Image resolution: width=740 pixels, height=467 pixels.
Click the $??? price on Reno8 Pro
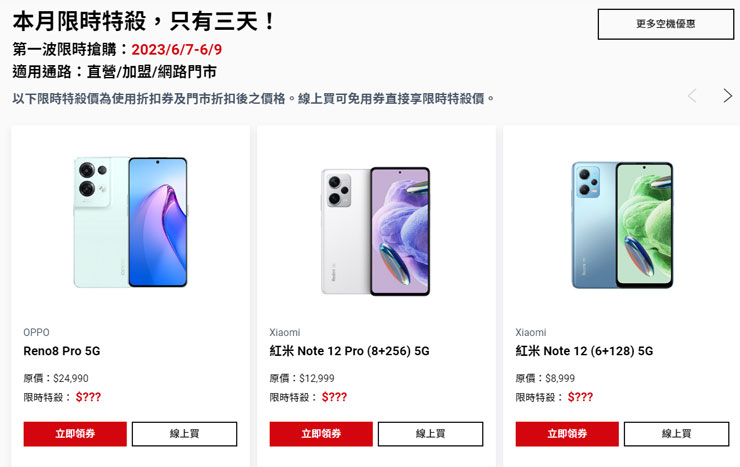tap(88, 397)
